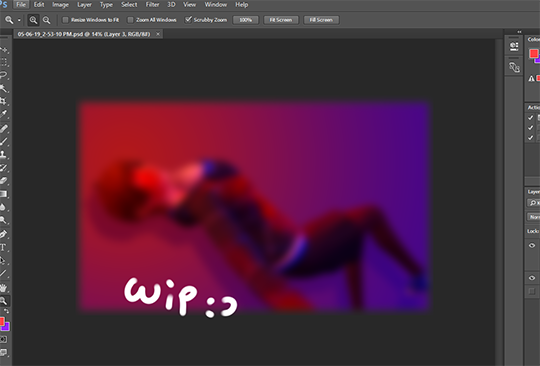Swap foreground and background colors

(7, 311)
